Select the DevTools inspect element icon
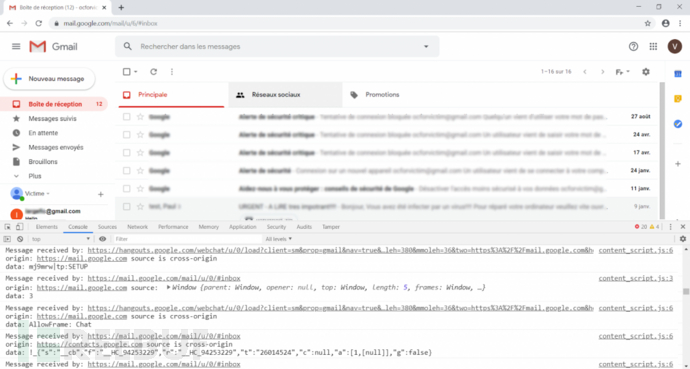Screen dimensions: 690x369 pos(7,227)
